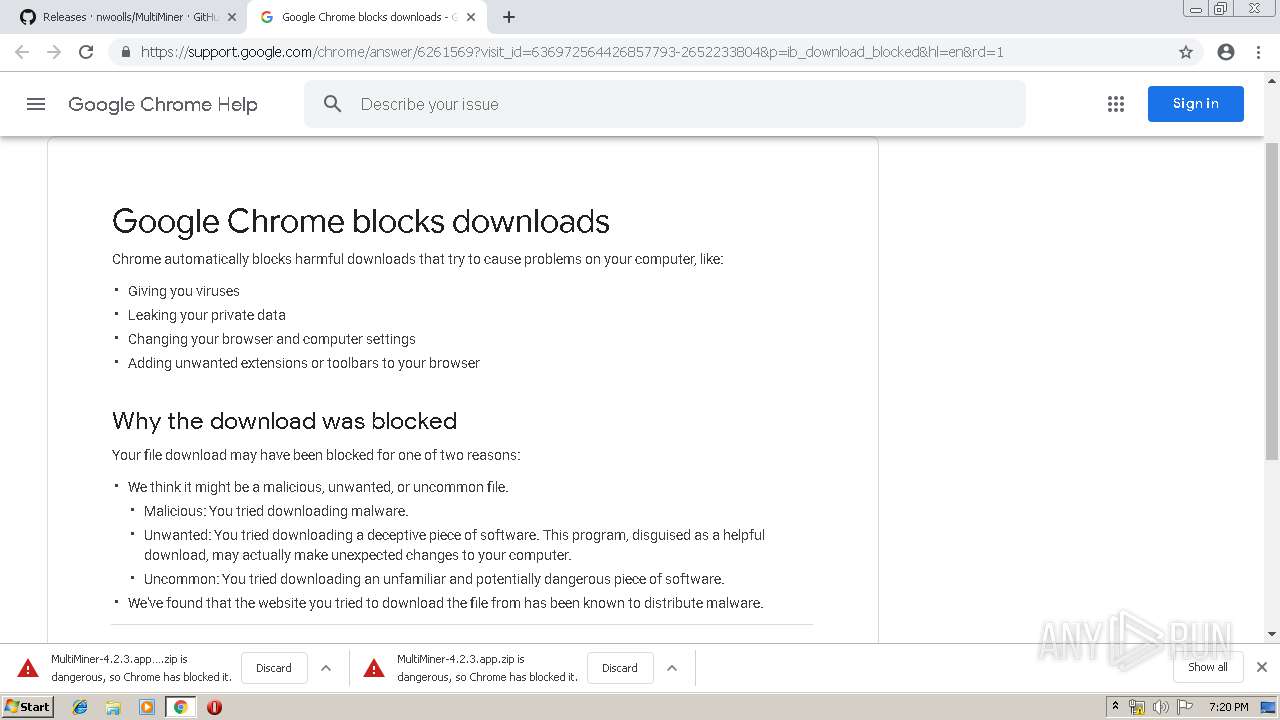Click the first download's red warning icon

pos(28,668)
